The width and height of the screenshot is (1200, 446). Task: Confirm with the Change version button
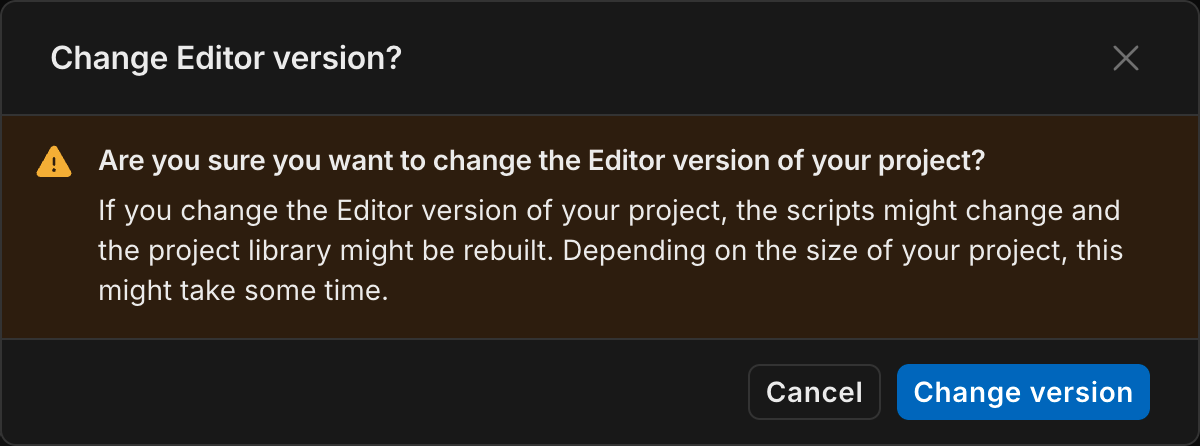[1023, 392]
